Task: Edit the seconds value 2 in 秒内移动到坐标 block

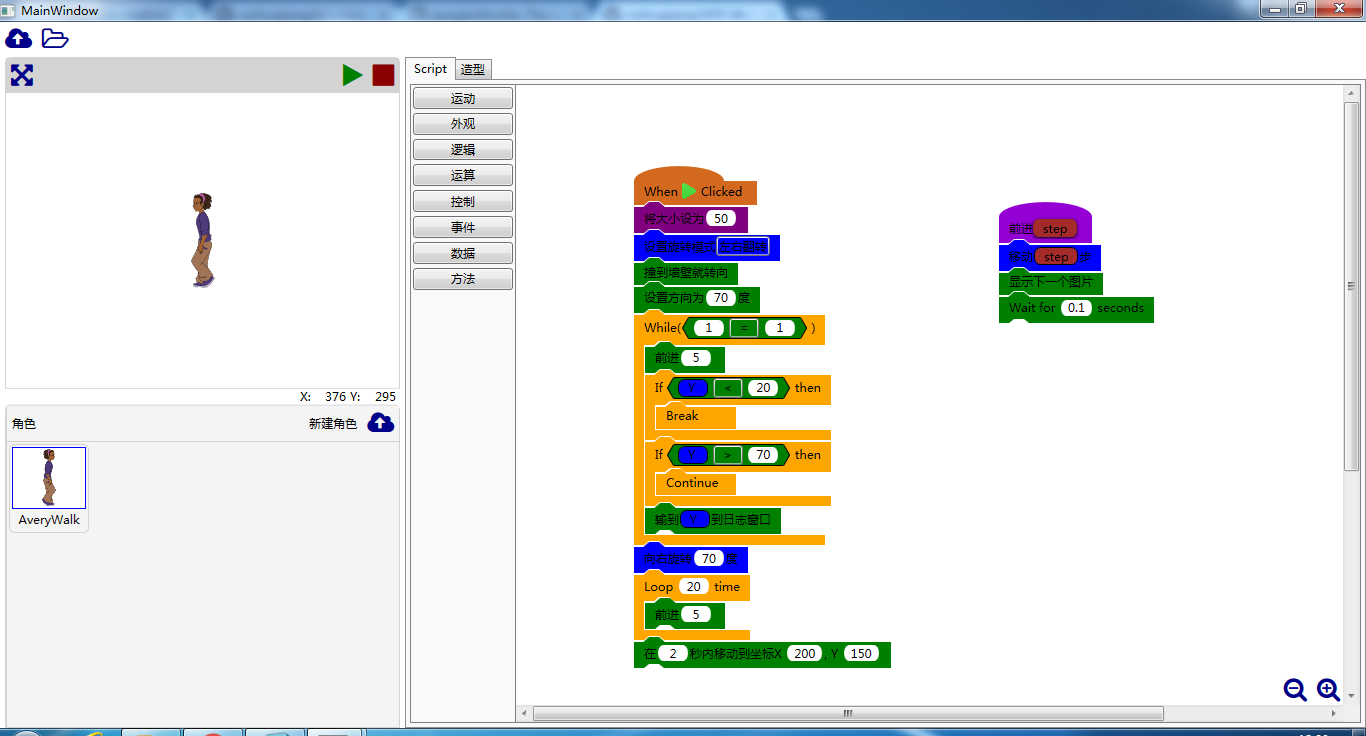Action: [673, 654]
